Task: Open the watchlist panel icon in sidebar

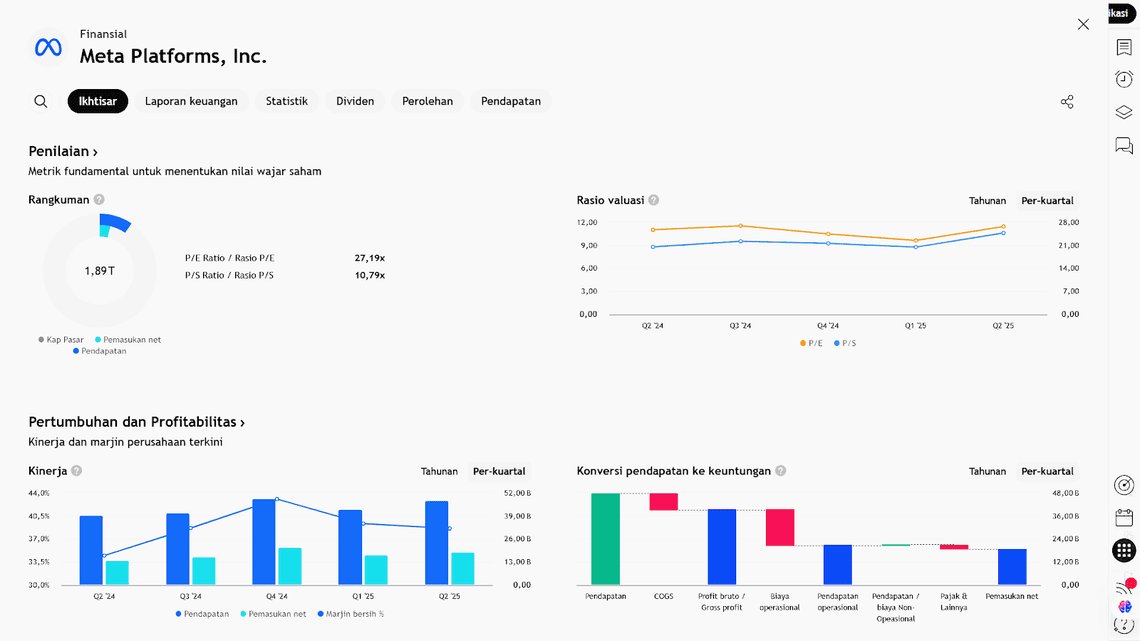Action: (1124, 48)
